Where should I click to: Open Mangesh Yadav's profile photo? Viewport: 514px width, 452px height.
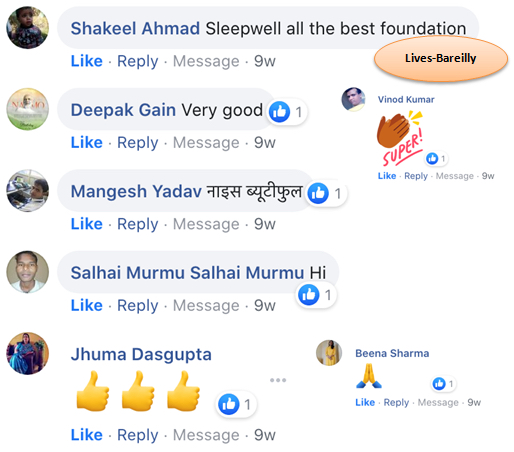click(x=28, y=191)
